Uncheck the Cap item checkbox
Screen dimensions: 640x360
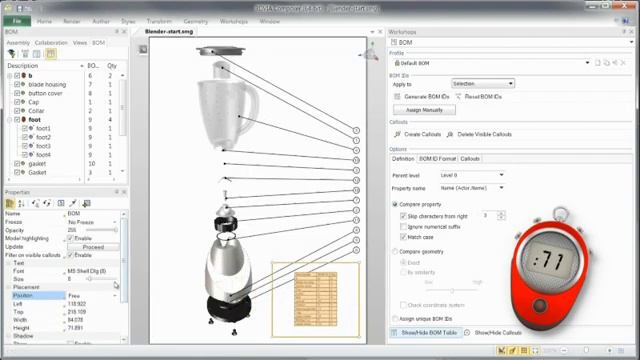(x=17, y=102)
